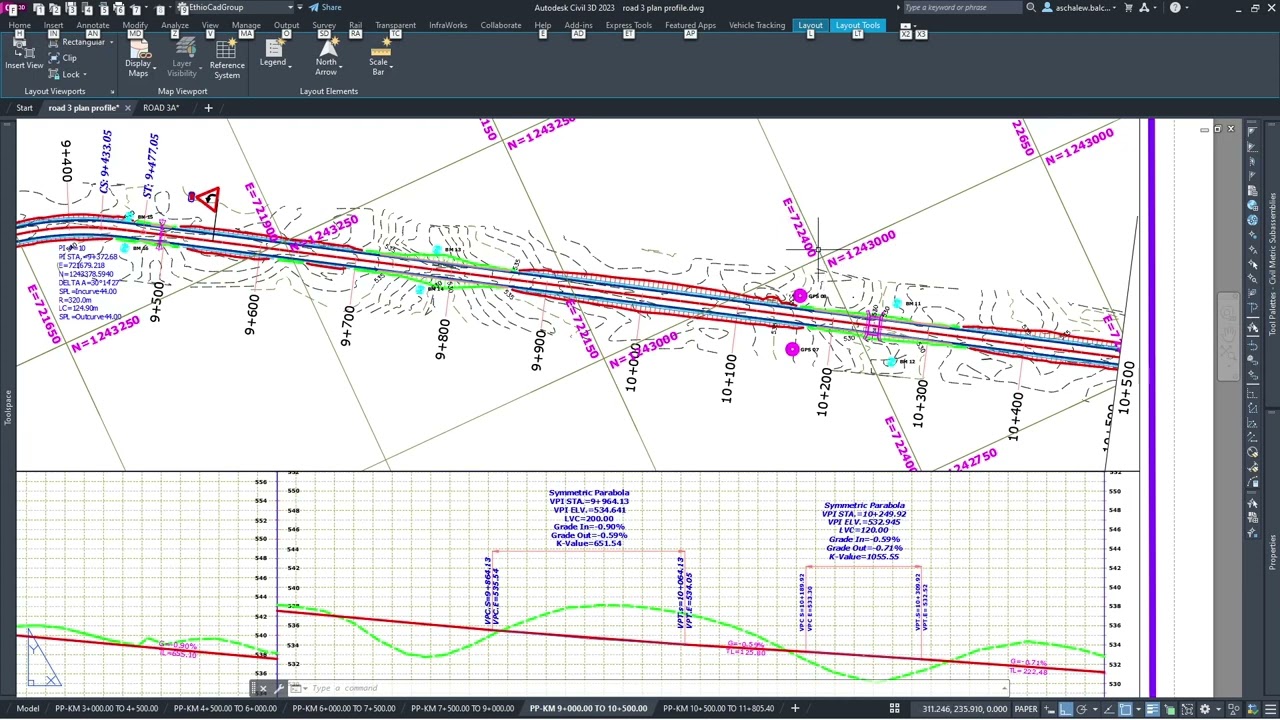1280x720 pixels.
Task: Click the Map Viewport panel title
Action: pos(182,91)
